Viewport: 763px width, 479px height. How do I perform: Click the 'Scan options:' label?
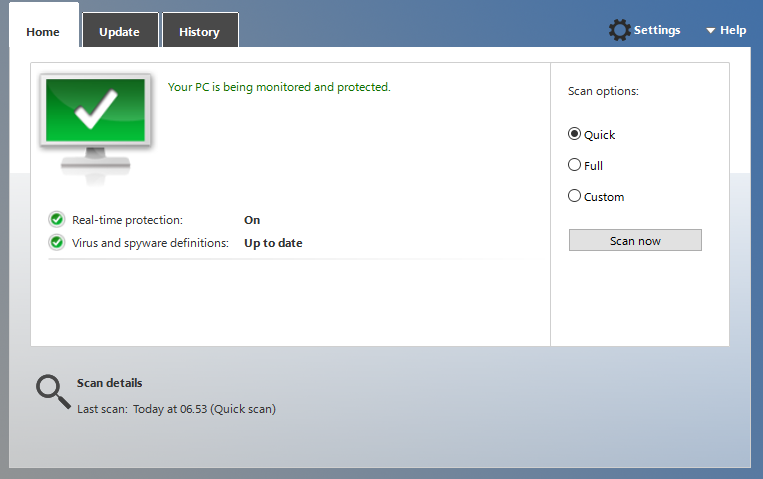tap(603, 91)
